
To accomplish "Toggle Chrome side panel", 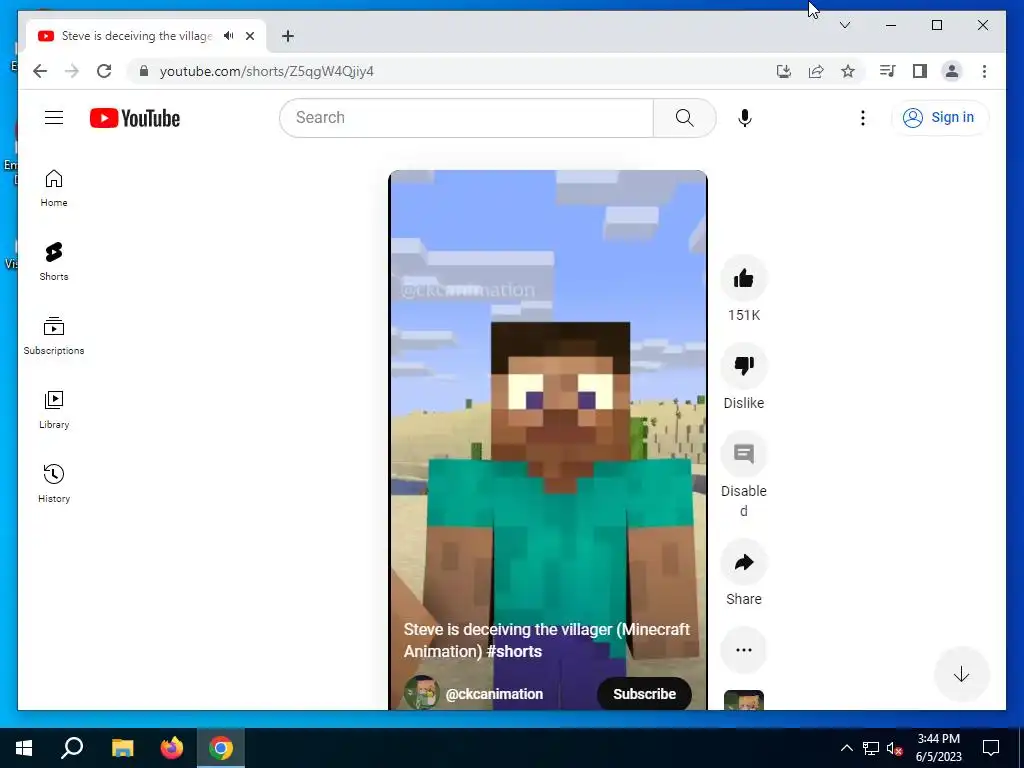I will pos(920,71).
